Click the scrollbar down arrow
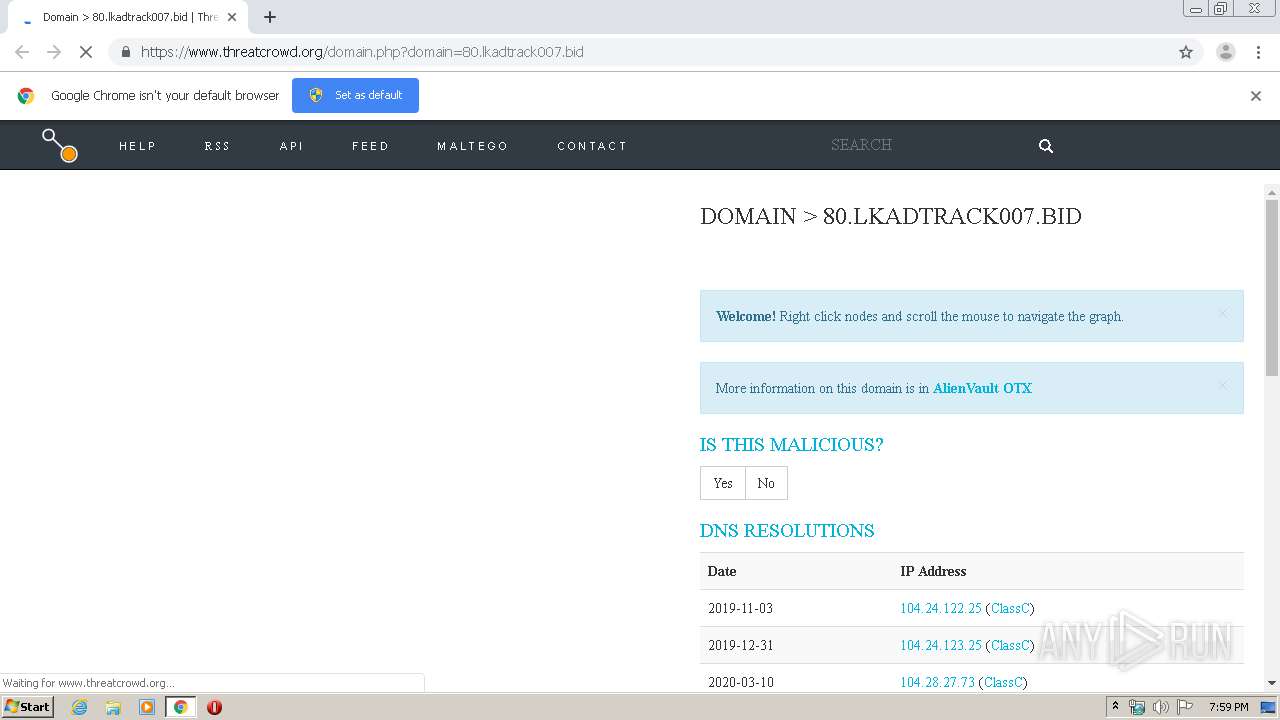 [1272, 683]
